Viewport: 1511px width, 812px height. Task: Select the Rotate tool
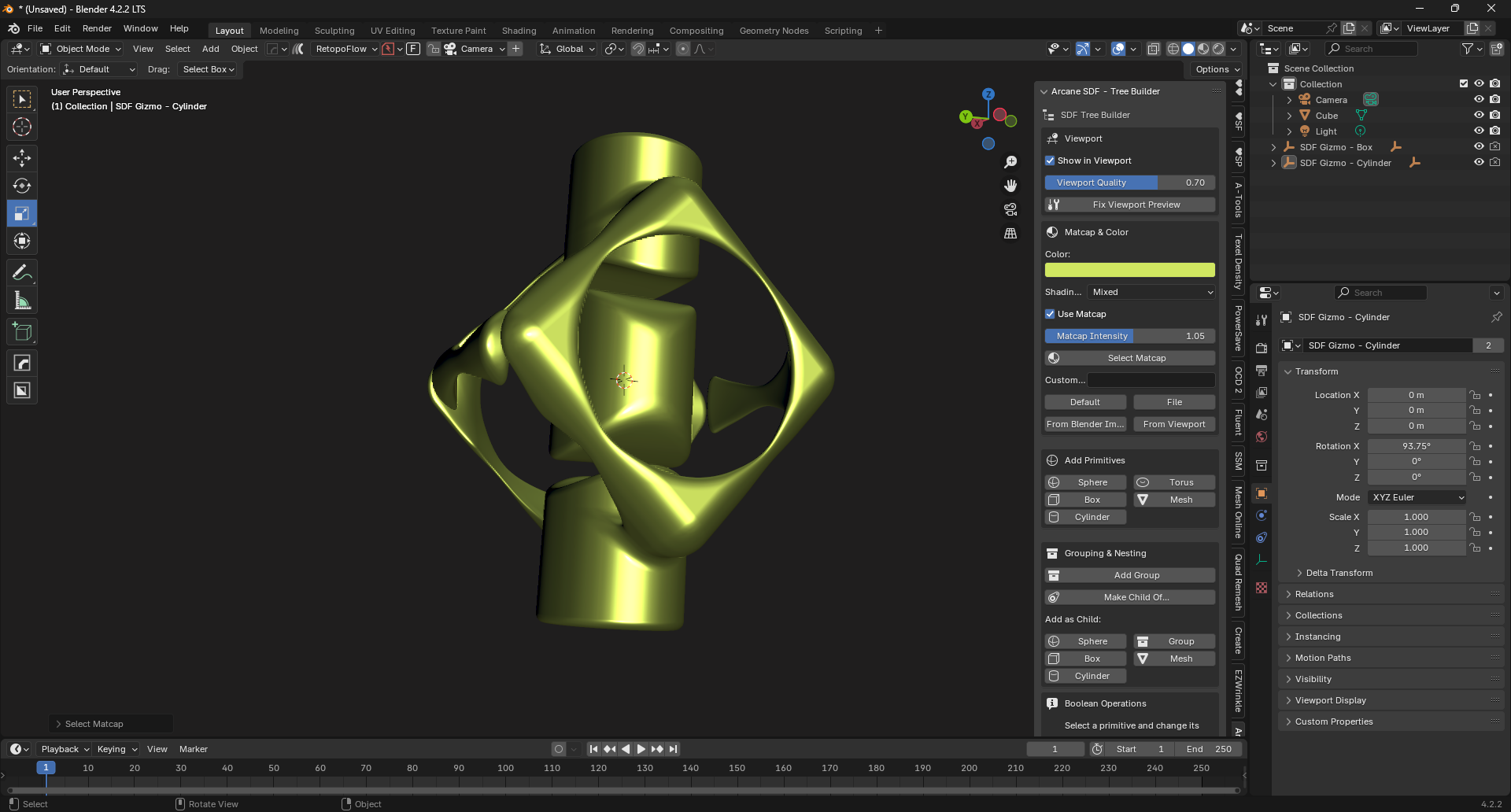pos(22,186)
